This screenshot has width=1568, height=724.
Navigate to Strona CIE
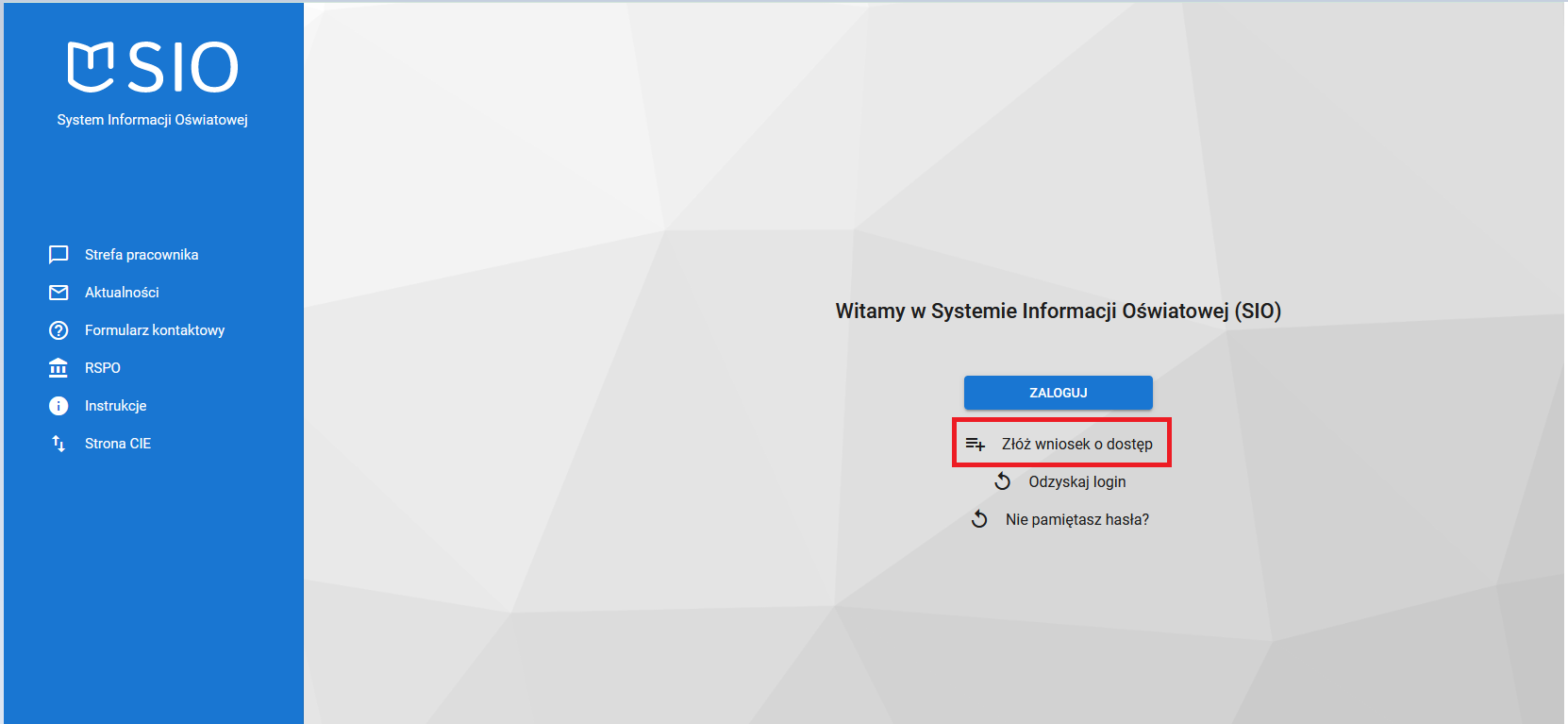click(118, 444)
